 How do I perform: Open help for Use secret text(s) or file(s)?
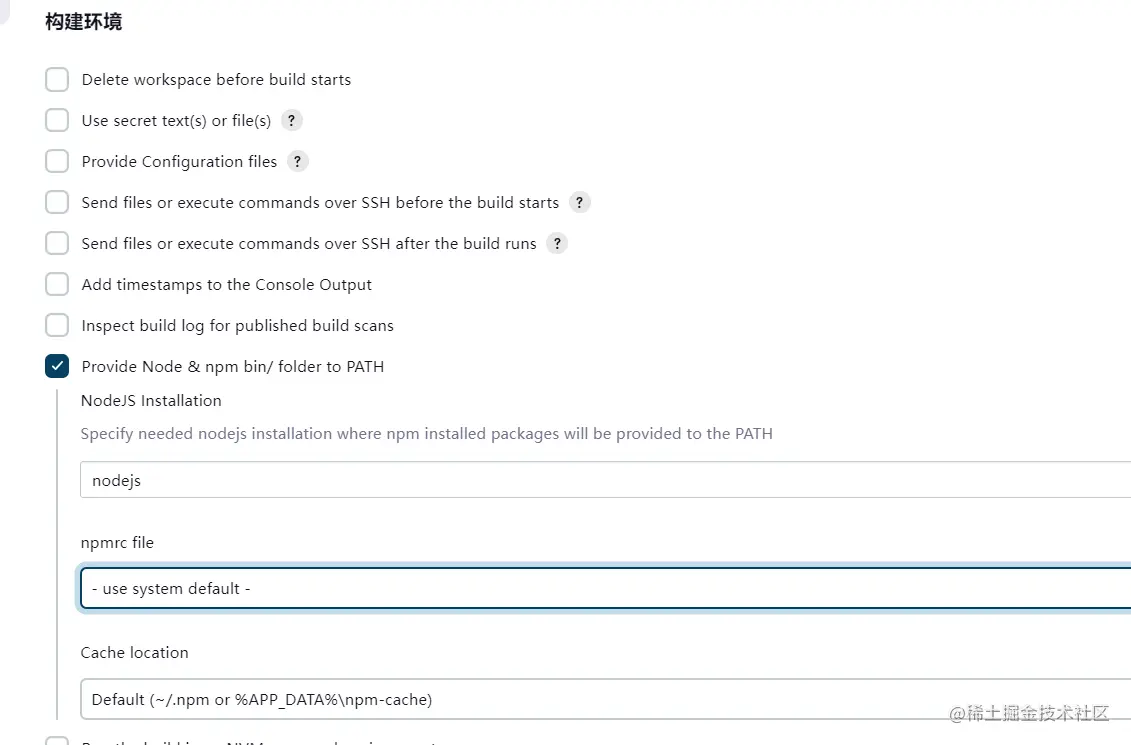pos(291,121)
